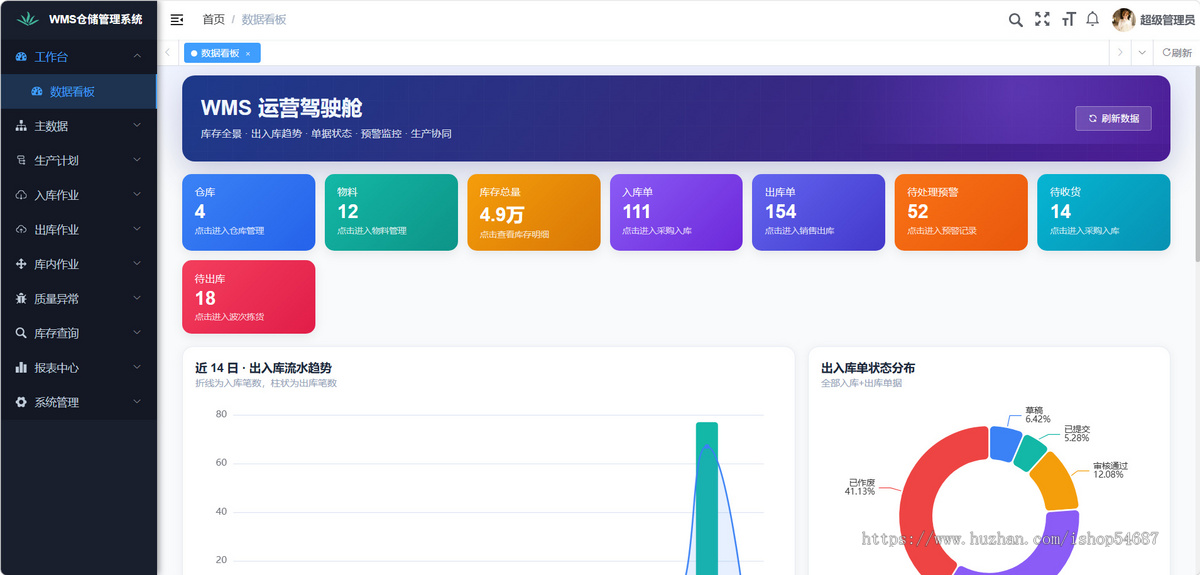
Task: Click the 出入库单状态分布 chart title
Action: [868, 368]
